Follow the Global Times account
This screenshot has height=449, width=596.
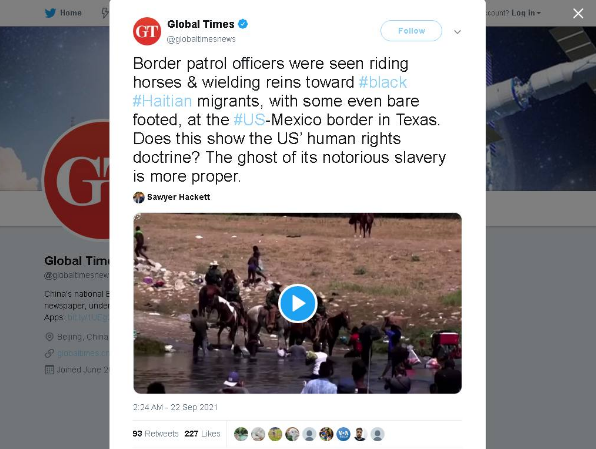click(411, 31)
